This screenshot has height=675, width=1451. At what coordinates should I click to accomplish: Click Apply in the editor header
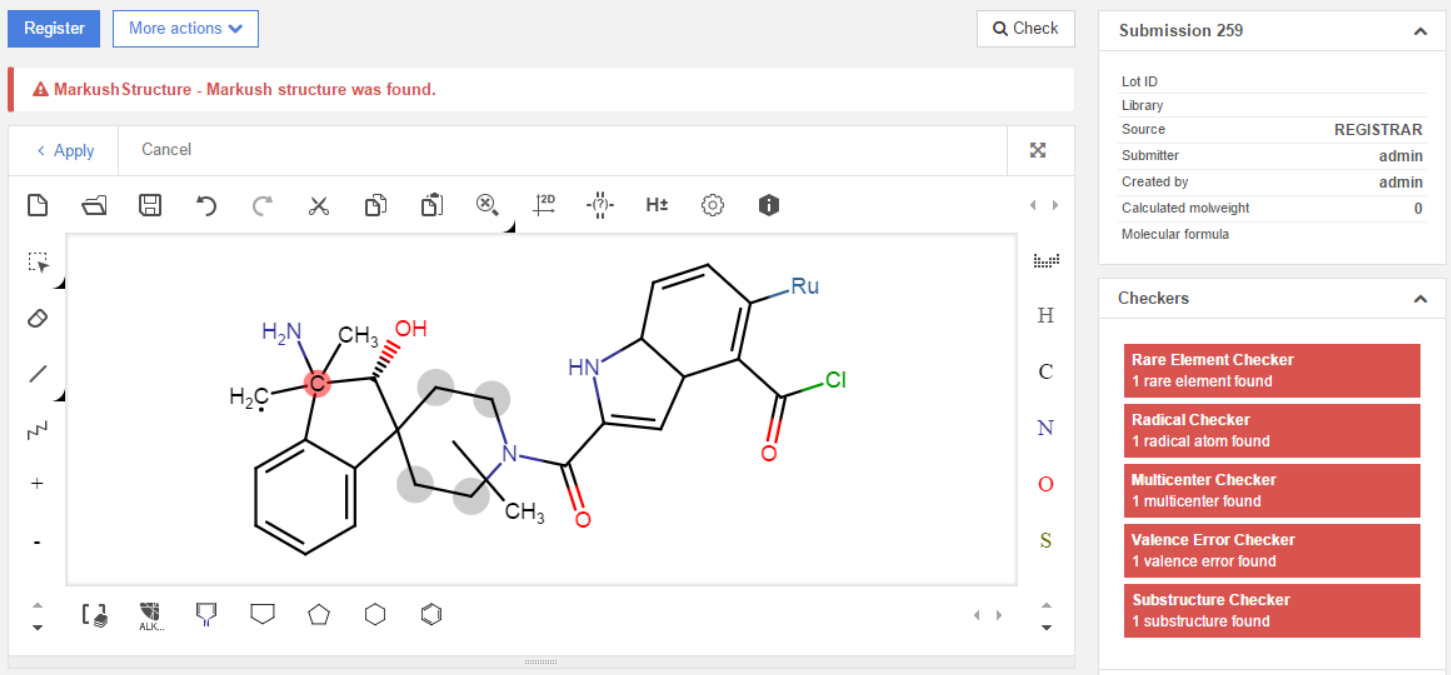65,150
